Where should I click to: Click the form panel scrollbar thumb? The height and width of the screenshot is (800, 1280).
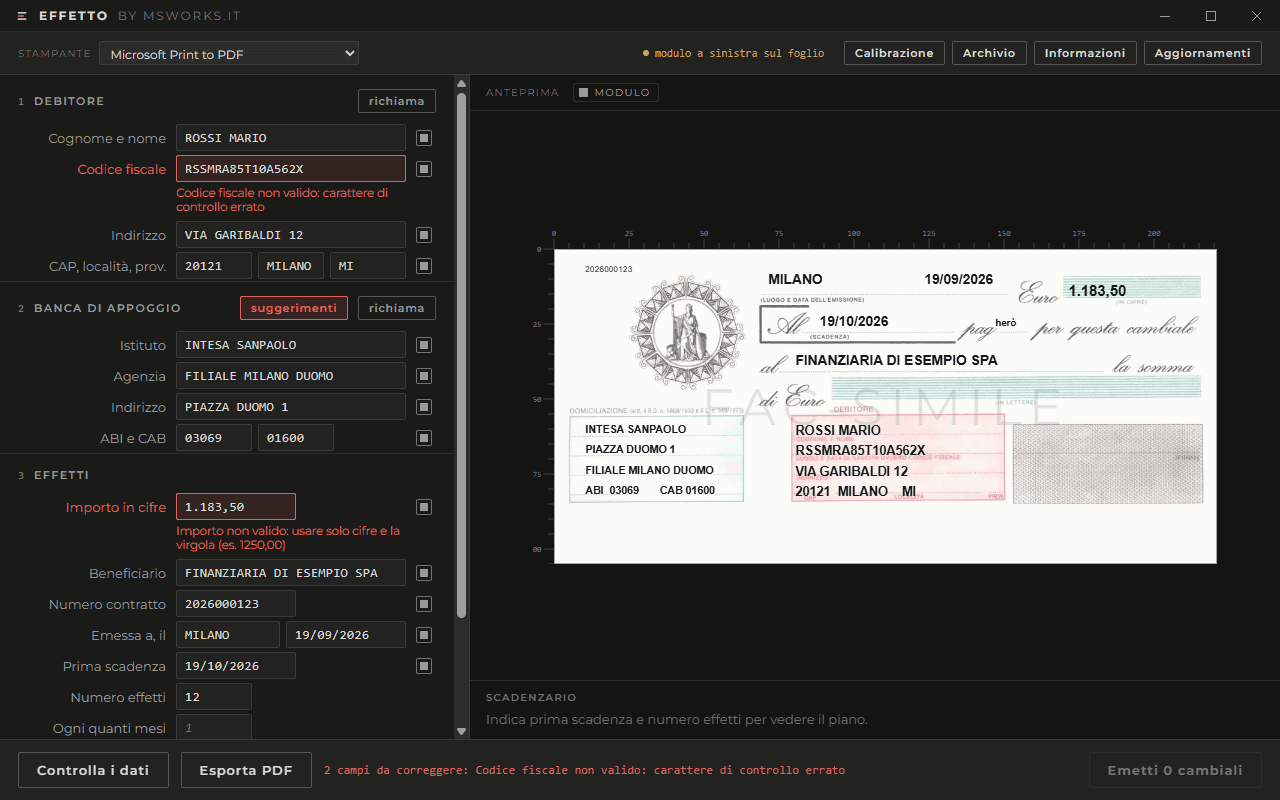pos(461,355)
